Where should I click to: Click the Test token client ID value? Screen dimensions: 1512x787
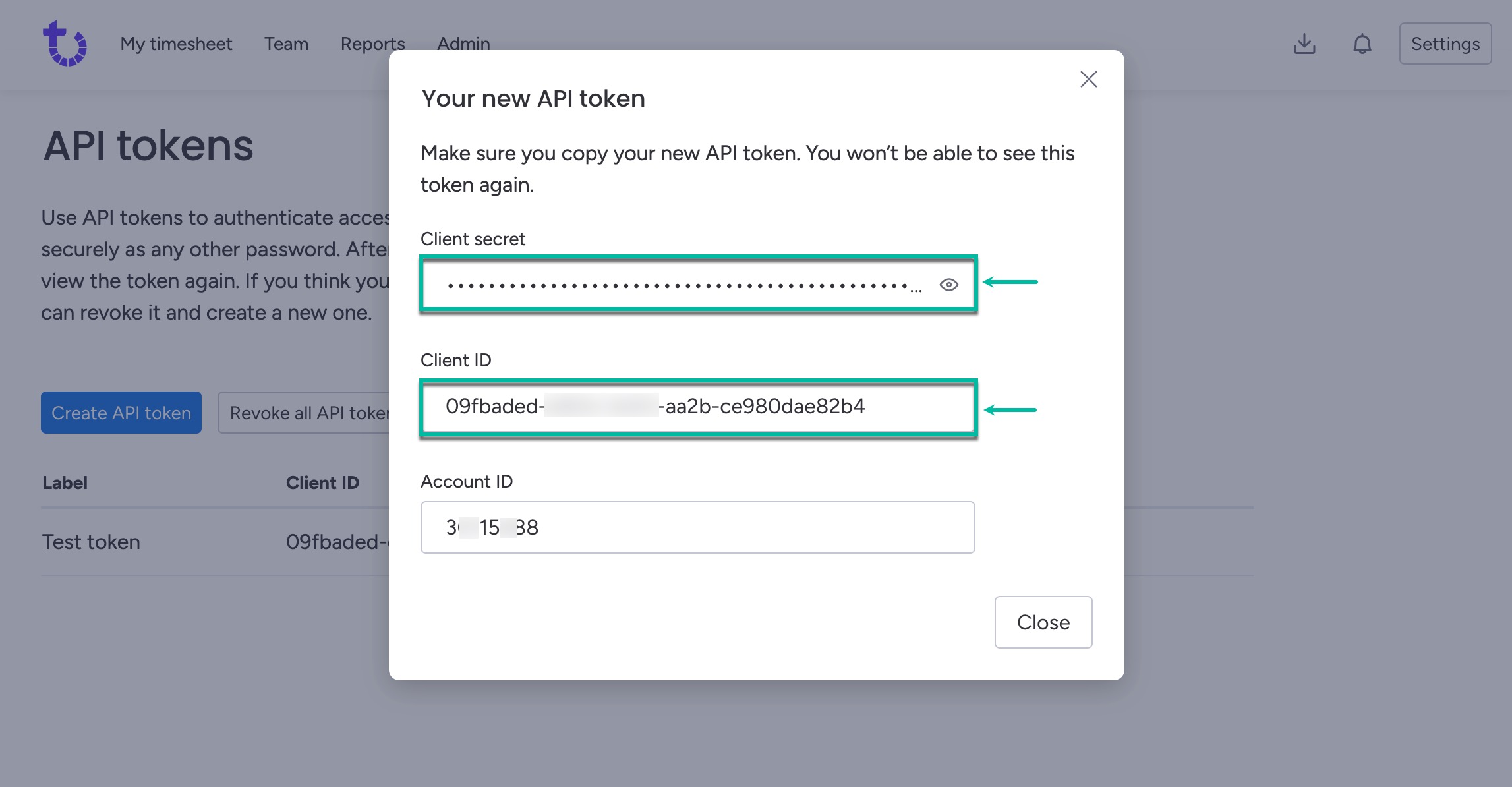[x=336, y=542]
